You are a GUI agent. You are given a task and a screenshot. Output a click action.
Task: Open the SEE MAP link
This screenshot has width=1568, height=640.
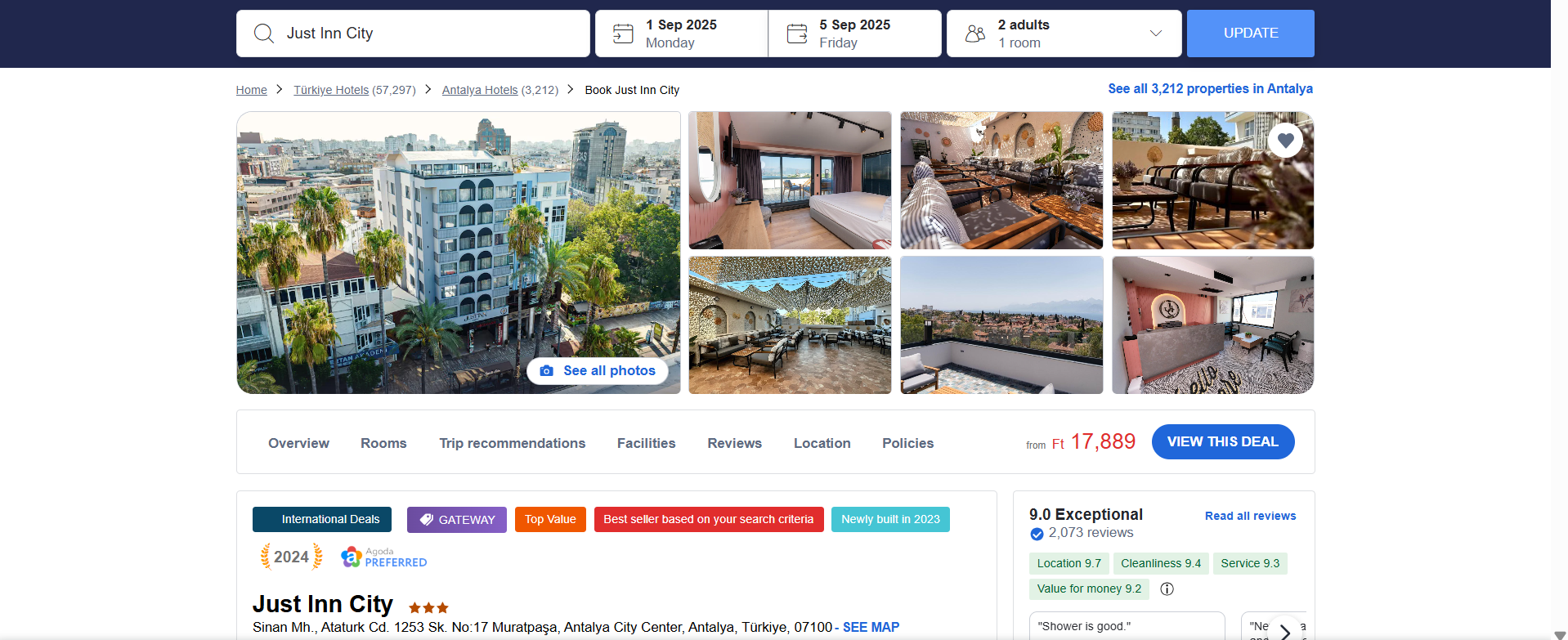(871, 627)
